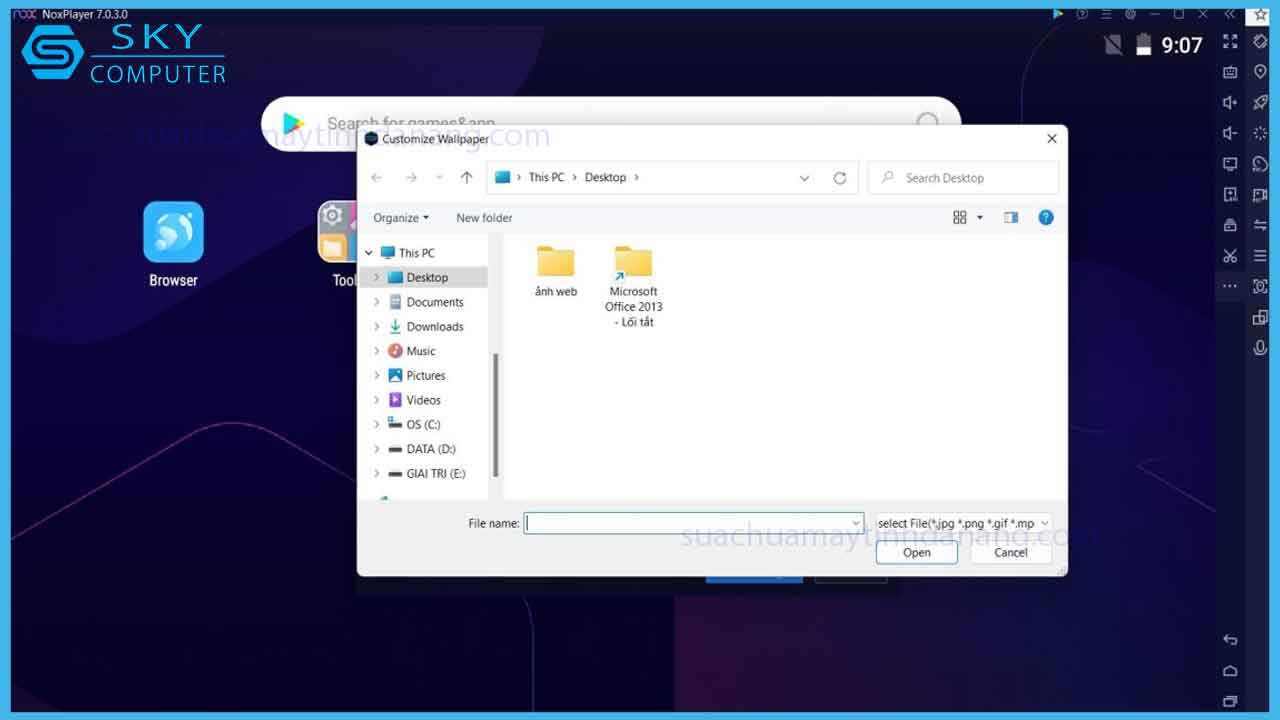The height and width of the screenshot is (720, 1280).
Task: Click the Android home icon in Nox sidebar
Action: (x=1230, y=671)
